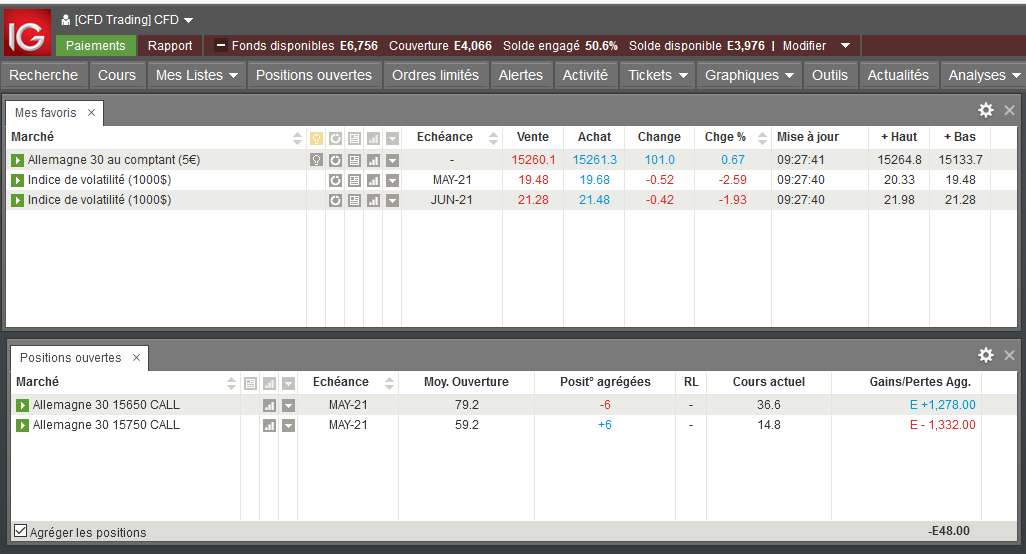Toggle Agréger les positions checkbox
1026x554 pixels.
click(x=20, y=531)
